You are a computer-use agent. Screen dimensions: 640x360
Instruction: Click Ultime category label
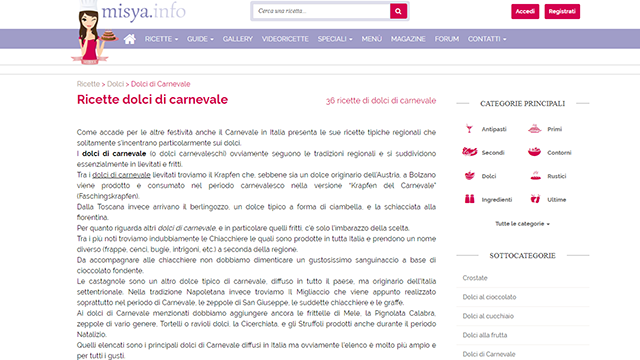tap(557, 200)
